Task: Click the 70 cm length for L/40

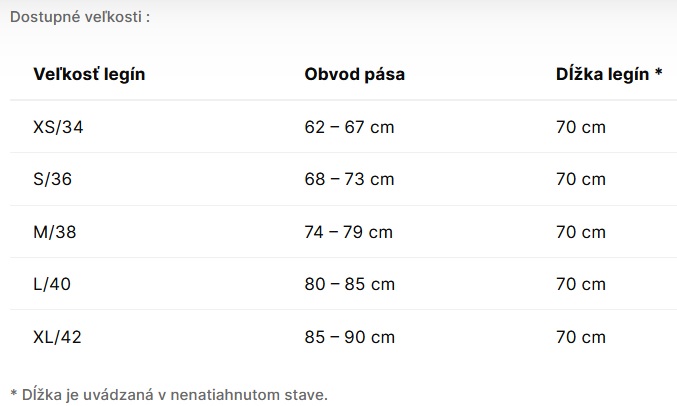Action: click(x=581, y=284)
